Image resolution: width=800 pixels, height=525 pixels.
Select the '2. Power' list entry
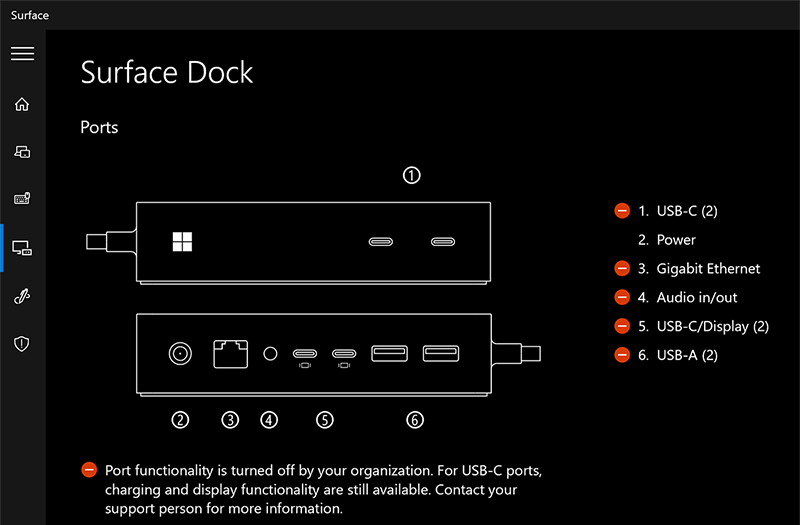pyautogui.click(x=667, y=240)
